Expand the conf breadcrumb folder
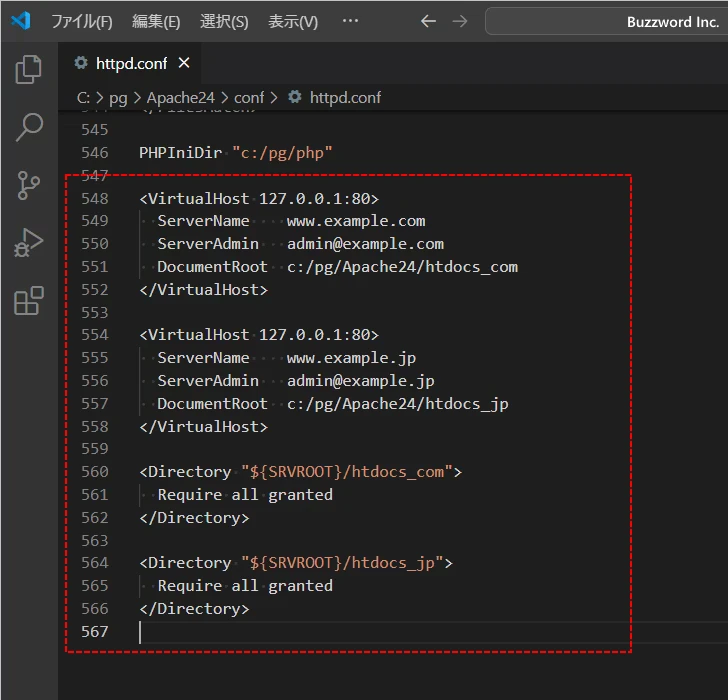The height and width of the screenshot is (700, 728). coord(249,97)
